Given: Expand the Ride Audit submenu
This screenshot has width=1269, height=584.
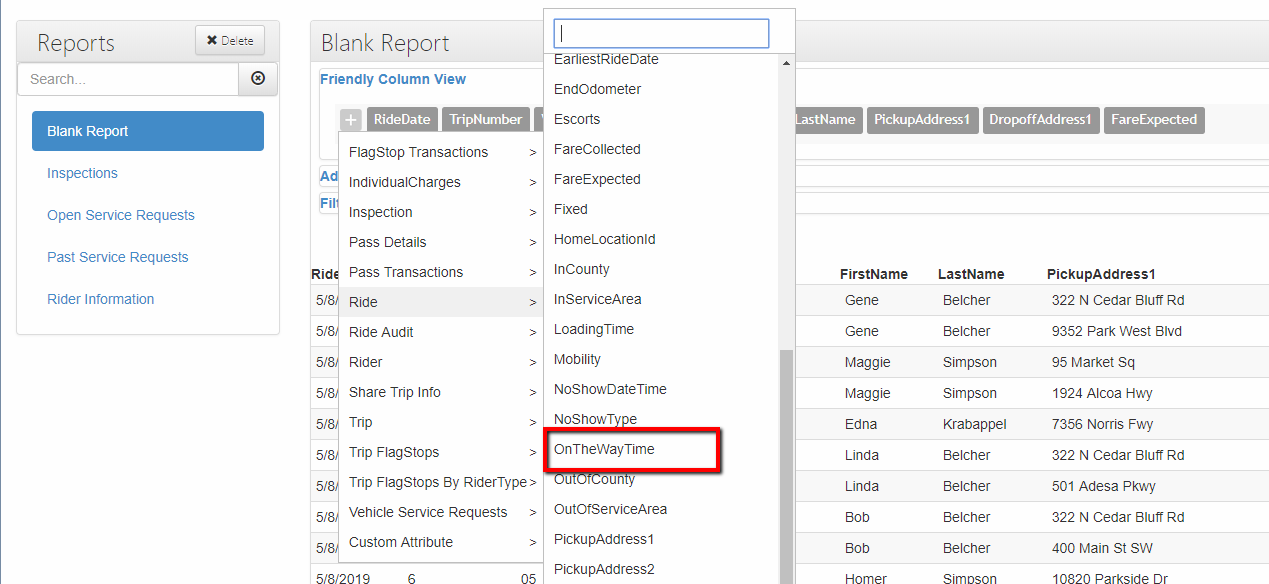Looking at the screenshot, I should pyautogui.click(x=441, y=332).
